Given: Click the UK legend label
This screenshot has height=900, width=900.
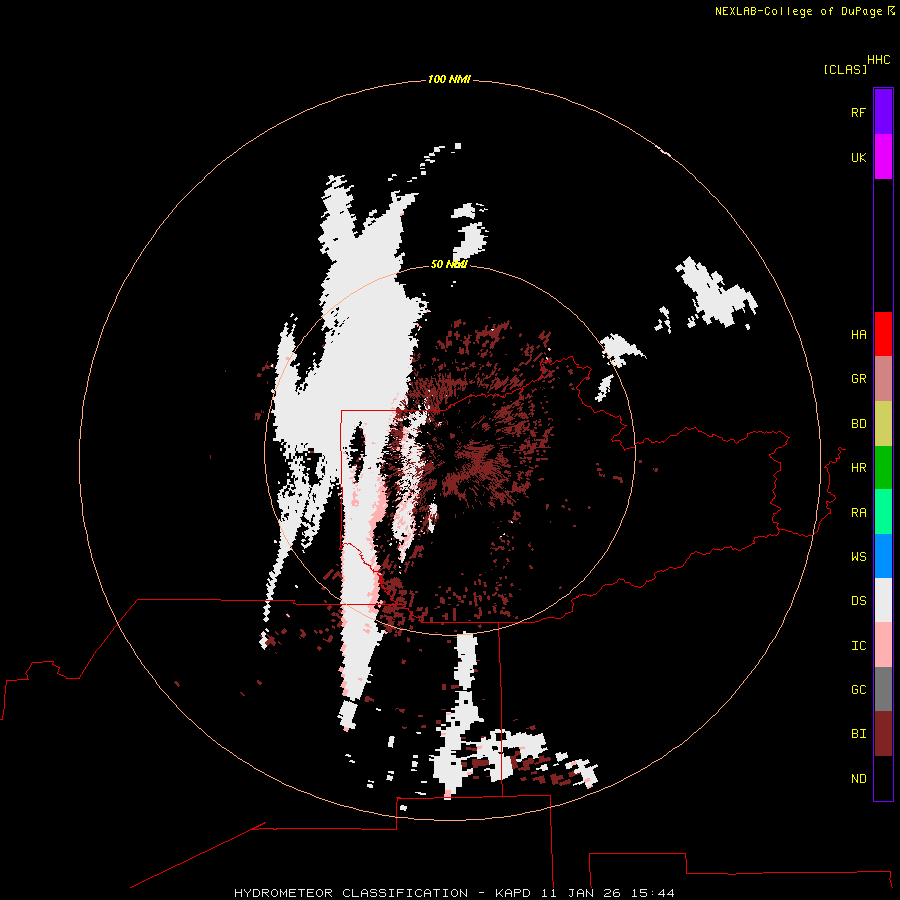Looking at the screenshot, I should tap(858, 157).
